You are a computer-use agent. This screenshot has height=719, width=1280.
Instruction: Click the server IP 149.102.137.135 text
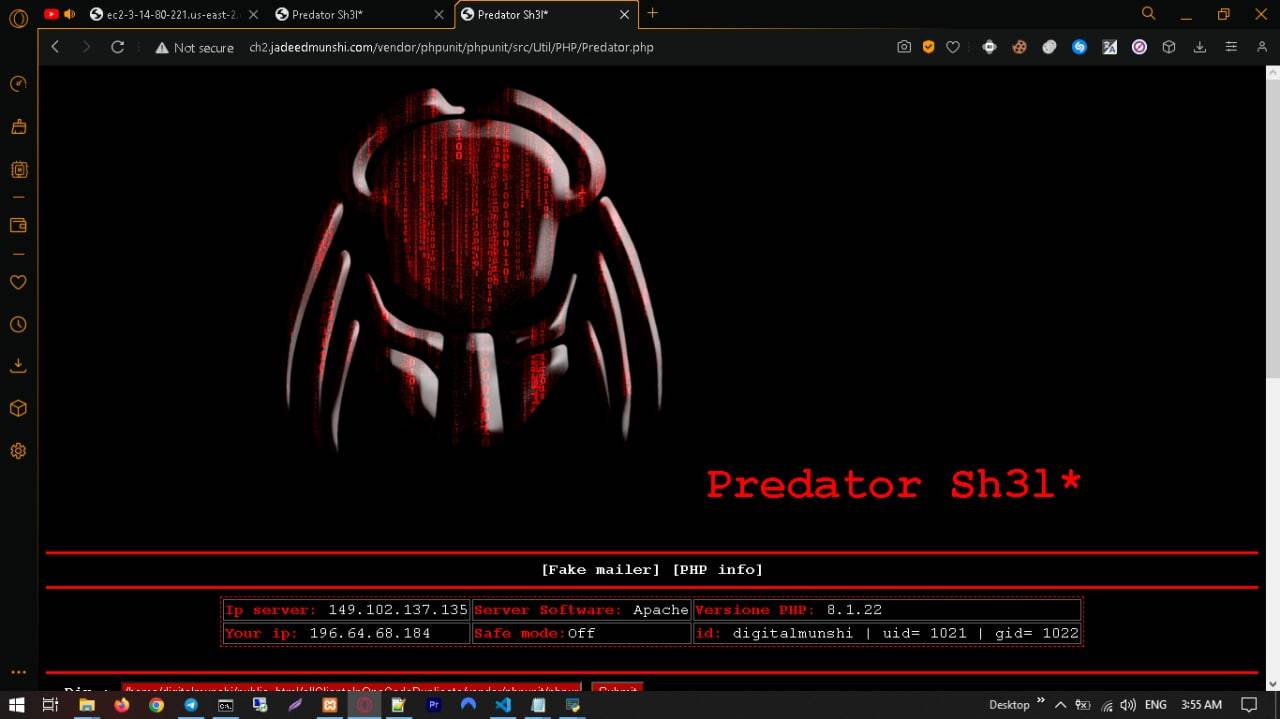click(398, 609)
